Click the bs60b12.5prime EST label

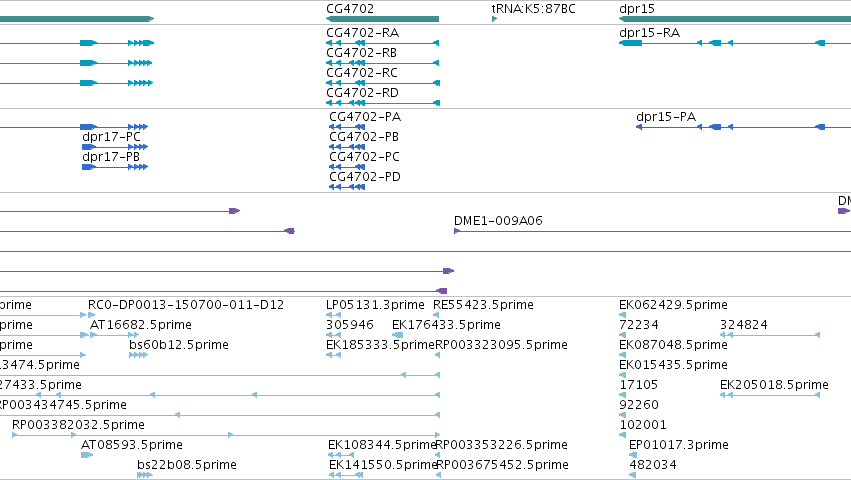pyautogui.click(x=179, y=345)
